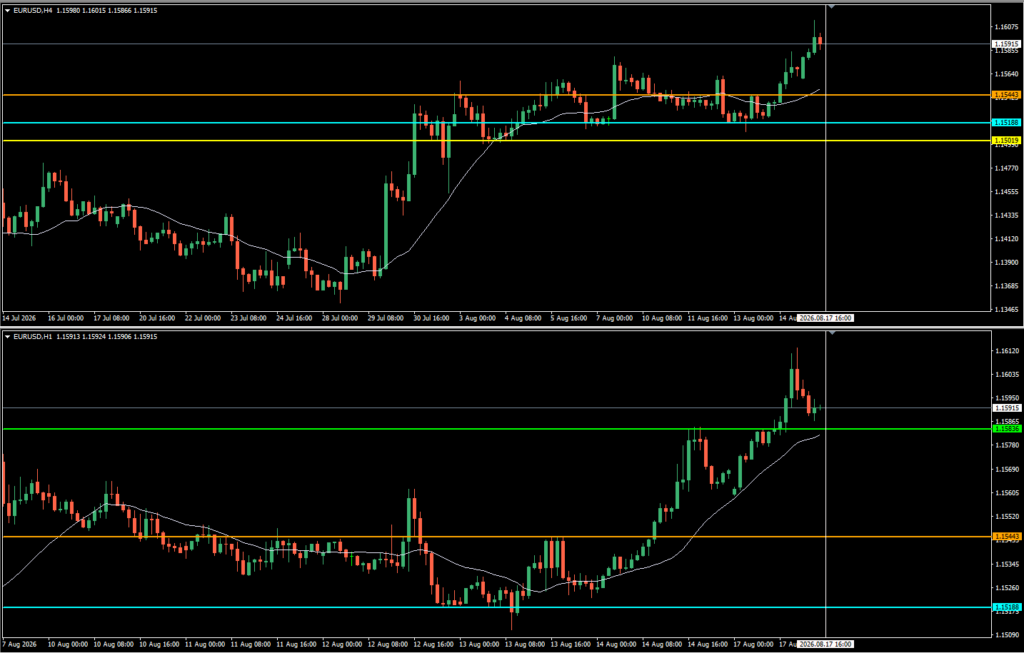Click the EURUSD,H4 chart title text
1024x653 pixels.
point(33,10)
